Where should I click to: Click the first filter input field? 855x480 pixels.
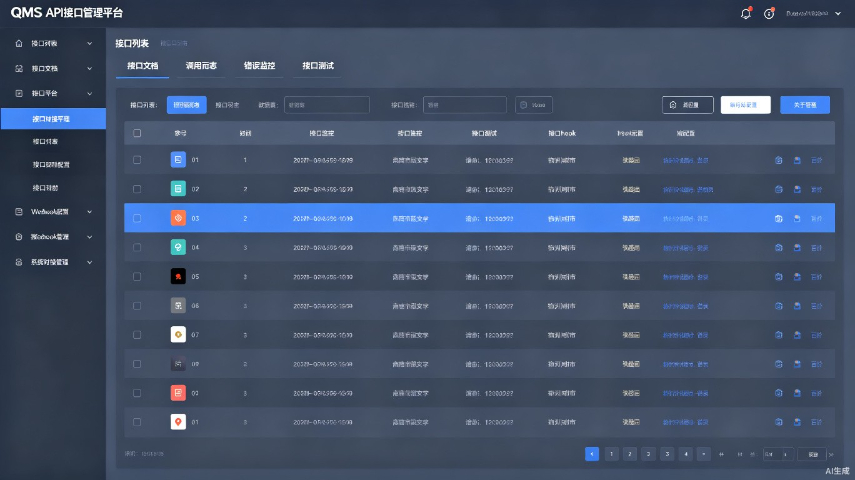pyautogui.click(x=327, y=105)
